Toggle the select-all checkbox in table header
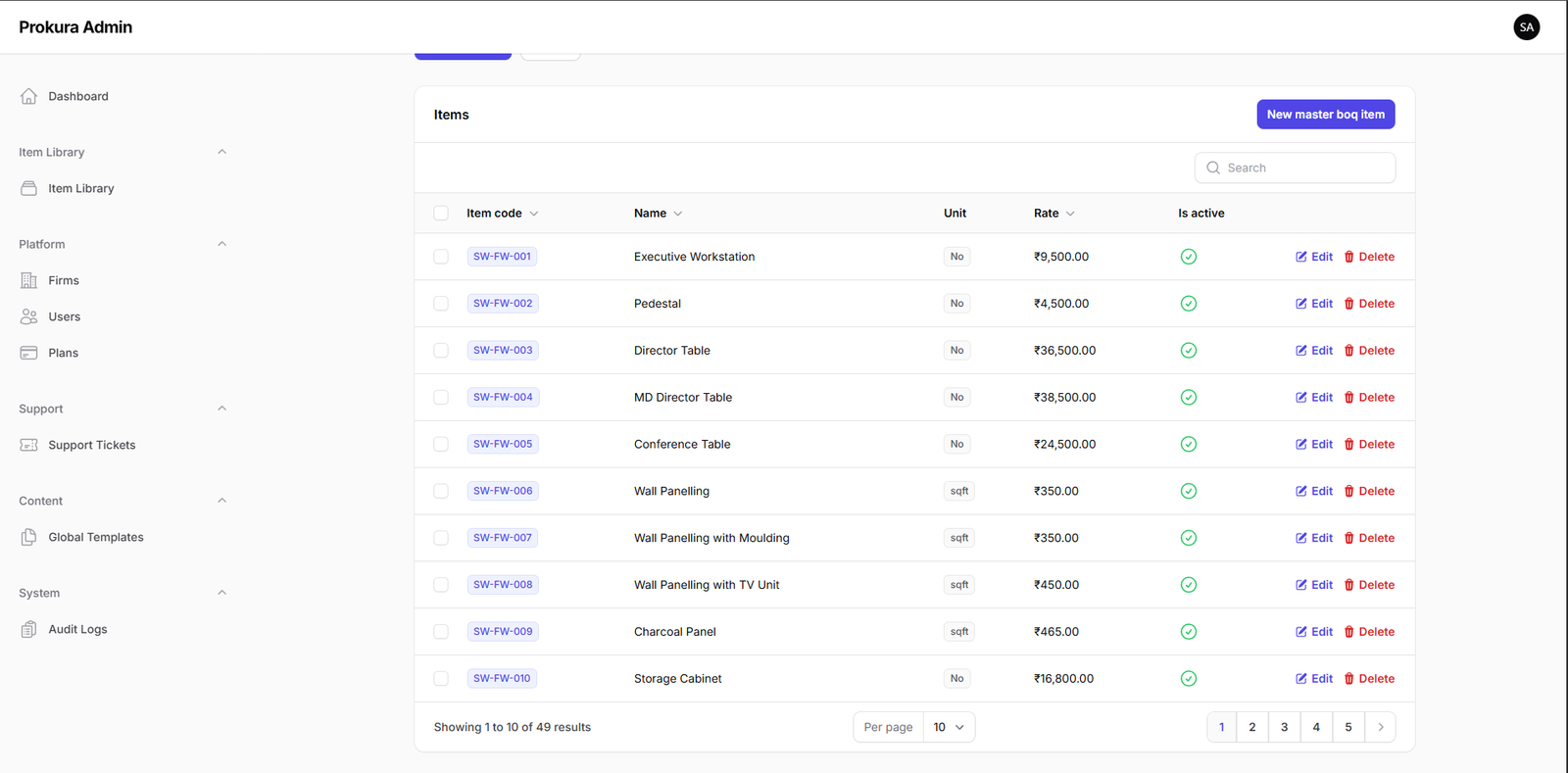 (x=441, y=213)
